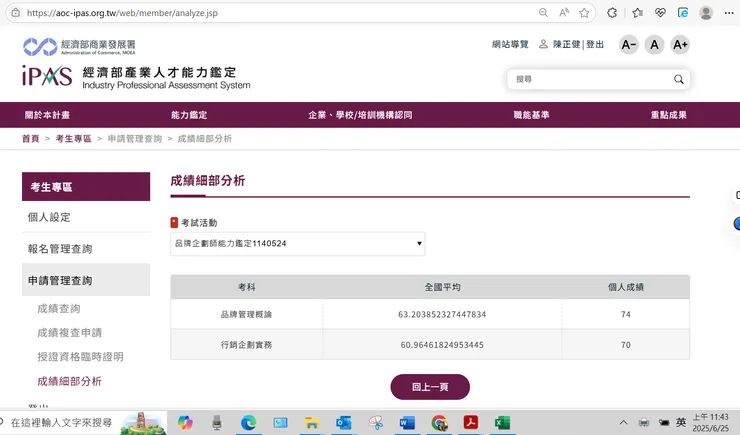Image resolution: width=740 pixels, height=435 pixels.
Task: Open Copilot from the taskbar
Action: (x=185, y=422)
